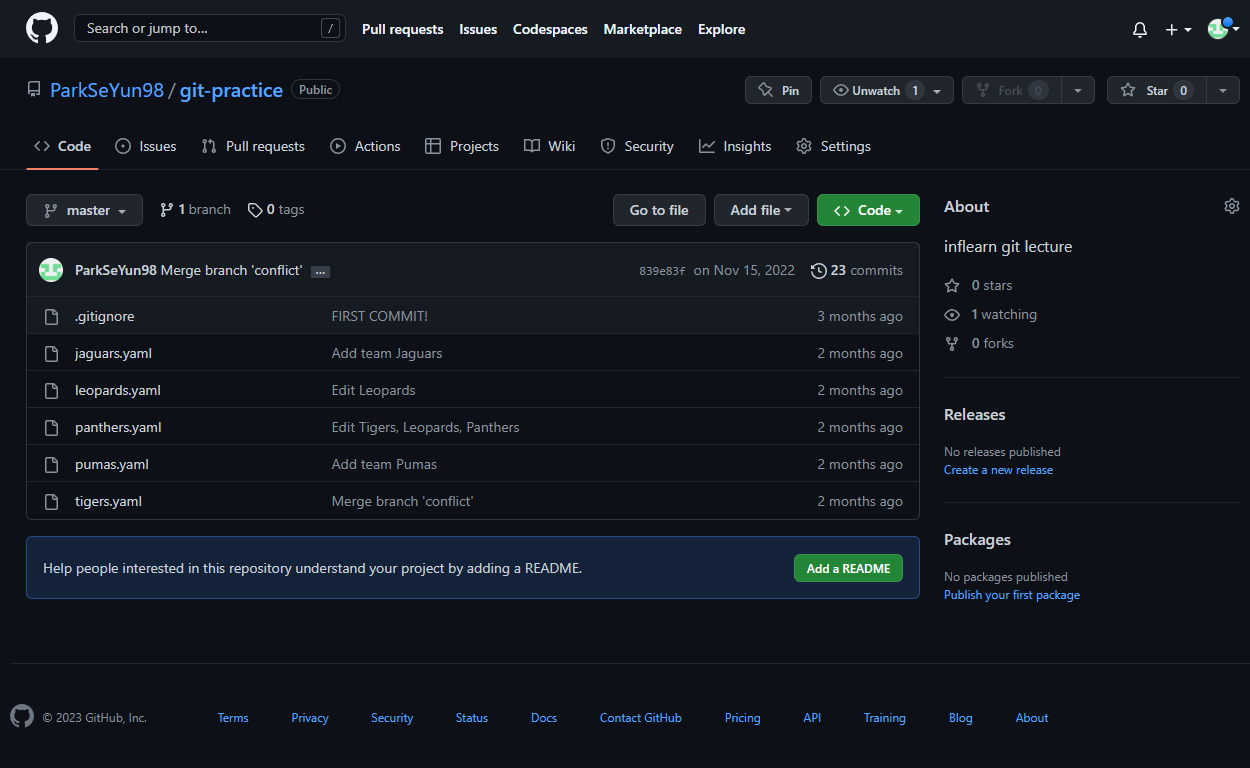The width and height of the screenshot is (1250, 768).
Task: Click the file icon for .gitignore
Action: [52, 316]
